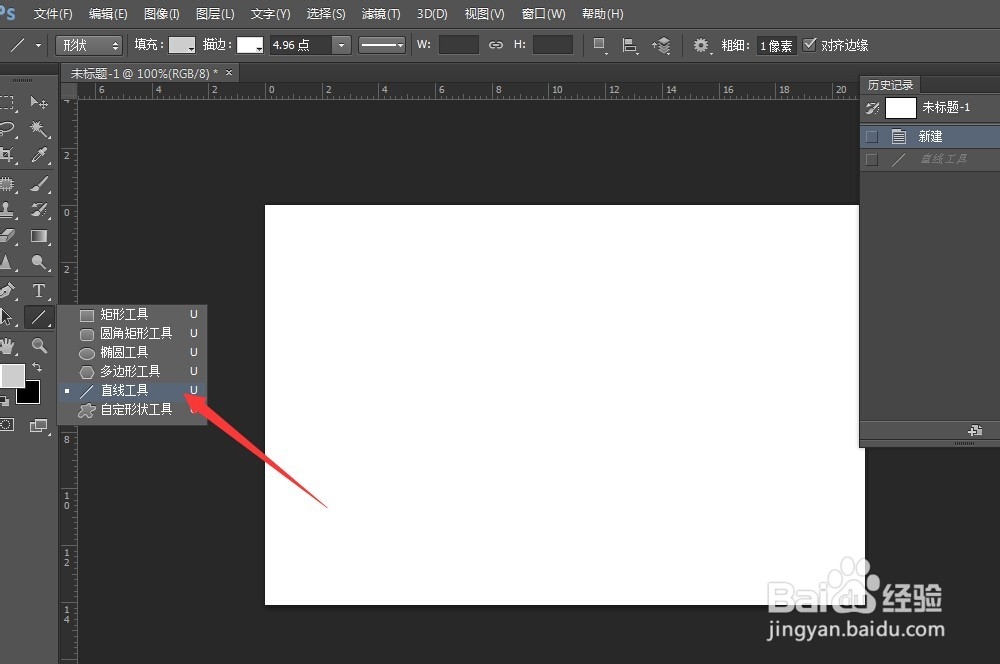Choose 圆角矩形工具 from flyout
The height and width of the screenshot is (664, 1000).
[x=133, y=334]
